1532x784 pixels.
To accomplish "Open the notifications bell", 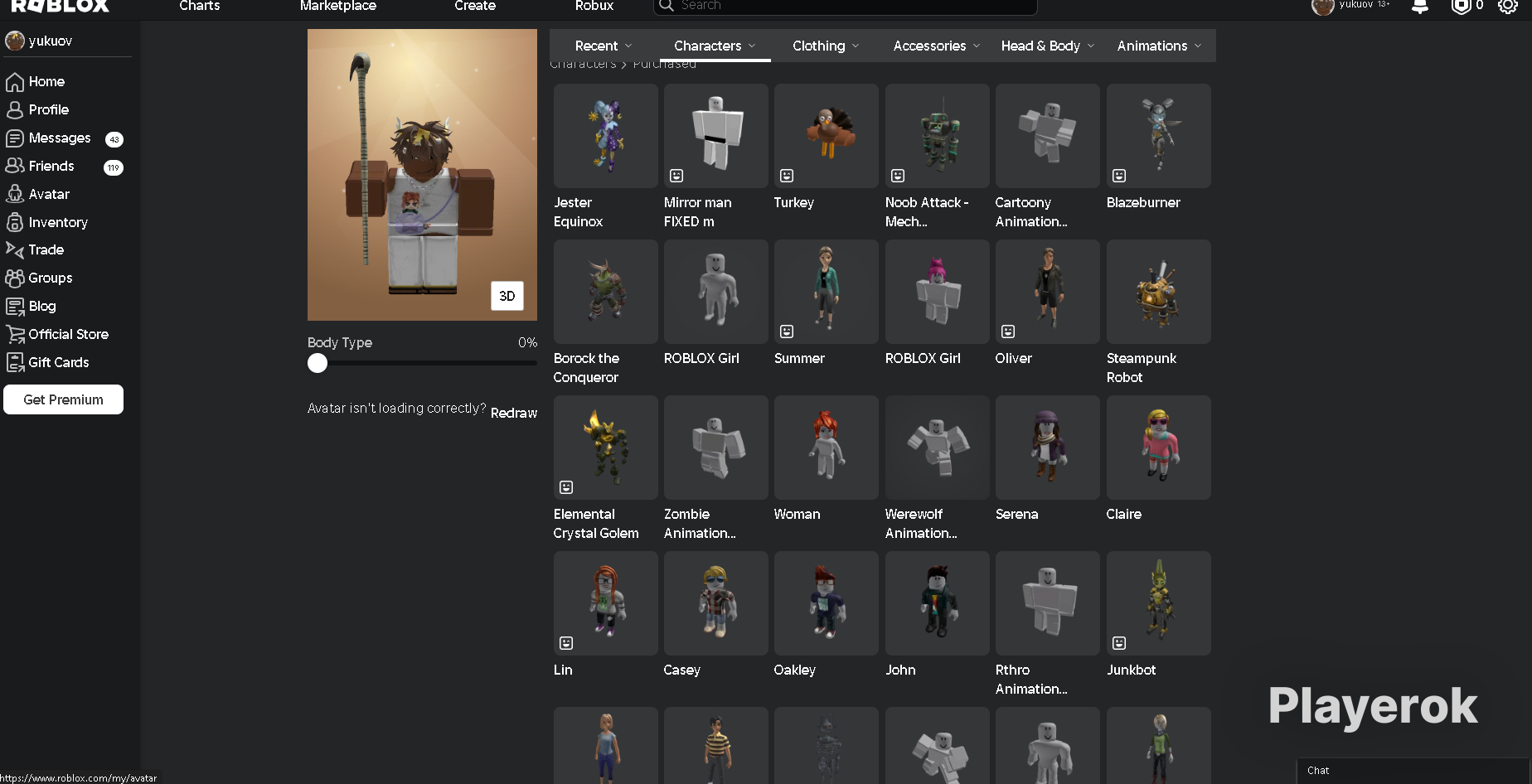I will pos(1420,7).
